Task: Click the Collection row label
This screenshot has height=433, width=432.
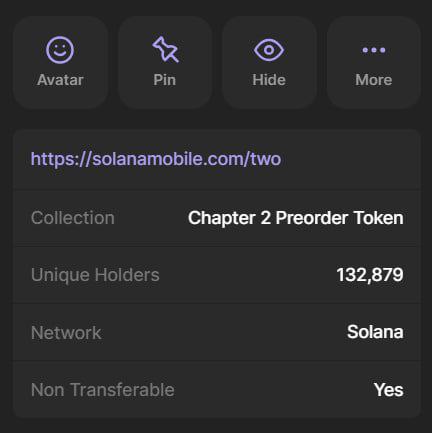Action: 73,218
